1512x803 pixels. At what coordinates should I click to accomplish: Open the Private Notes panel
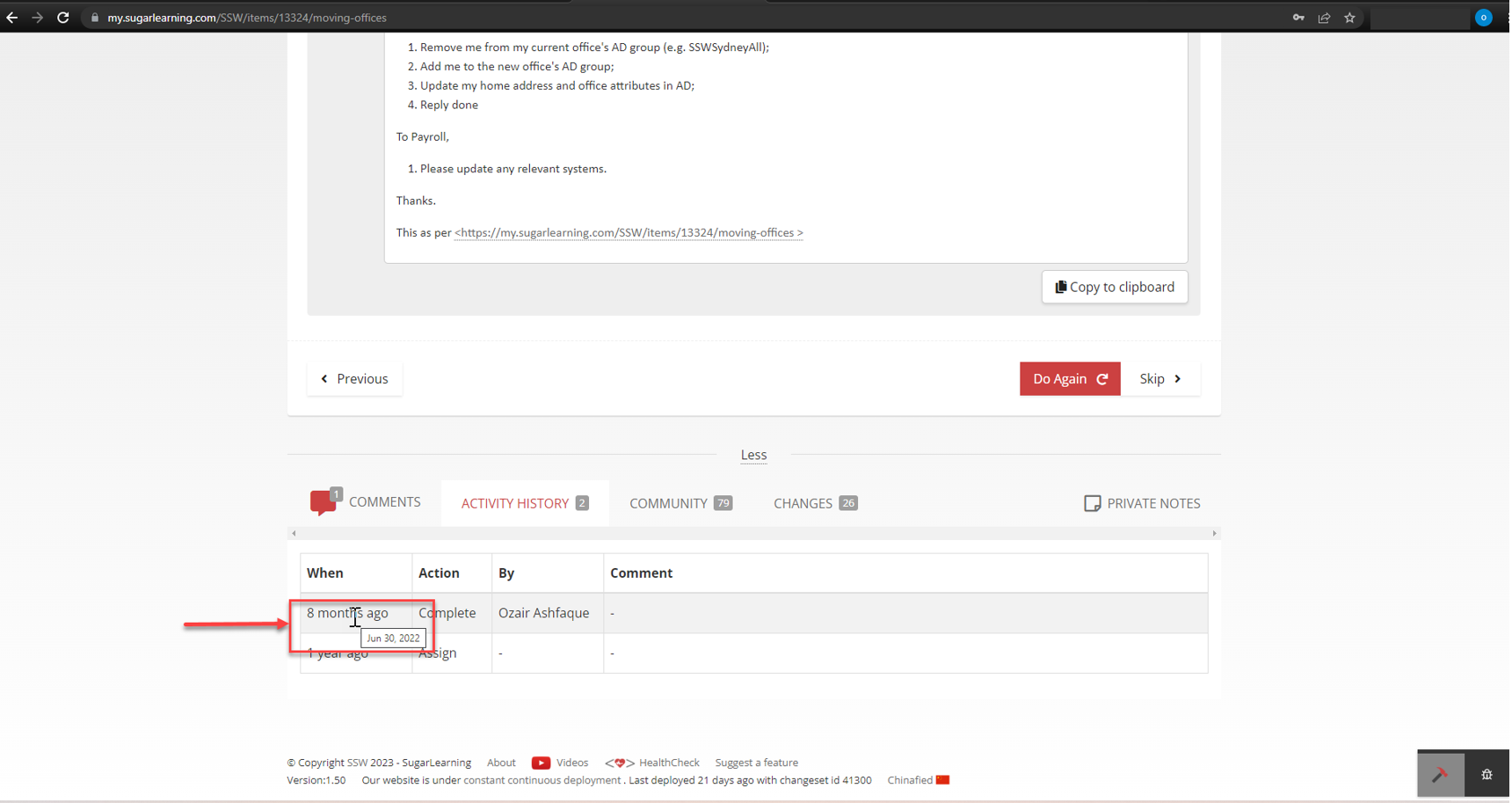coord(1142,503)
